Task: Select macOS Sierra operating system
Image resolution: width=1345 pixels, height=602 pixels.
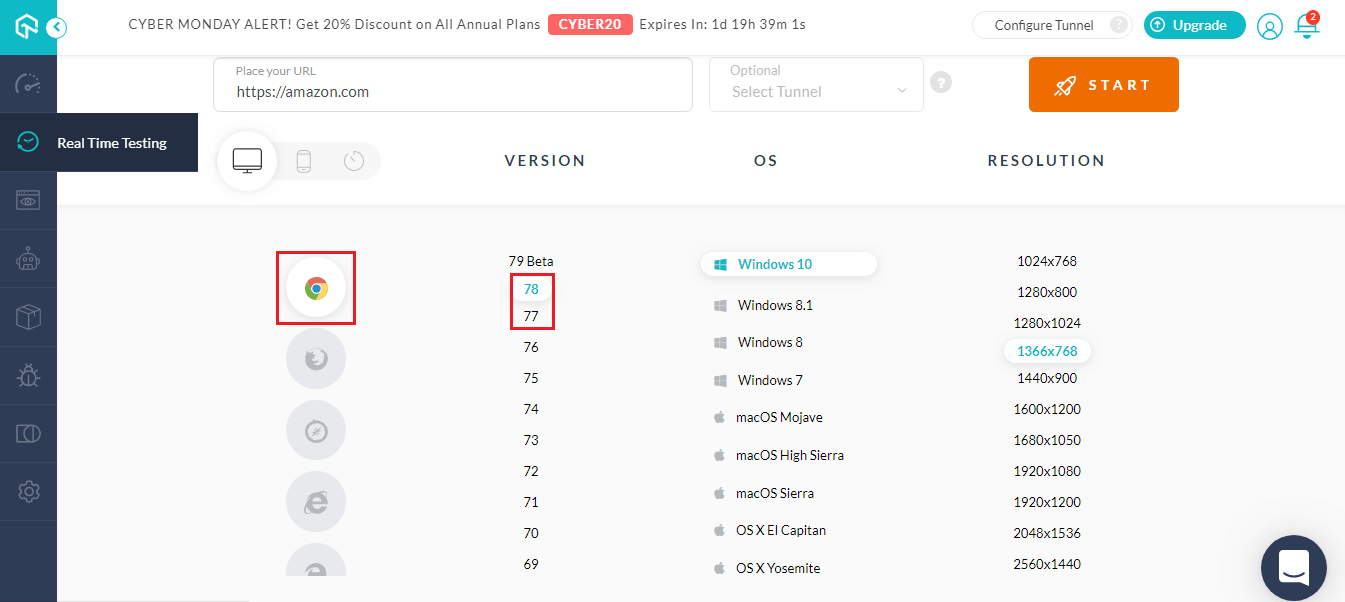Action: pos(763,493)
